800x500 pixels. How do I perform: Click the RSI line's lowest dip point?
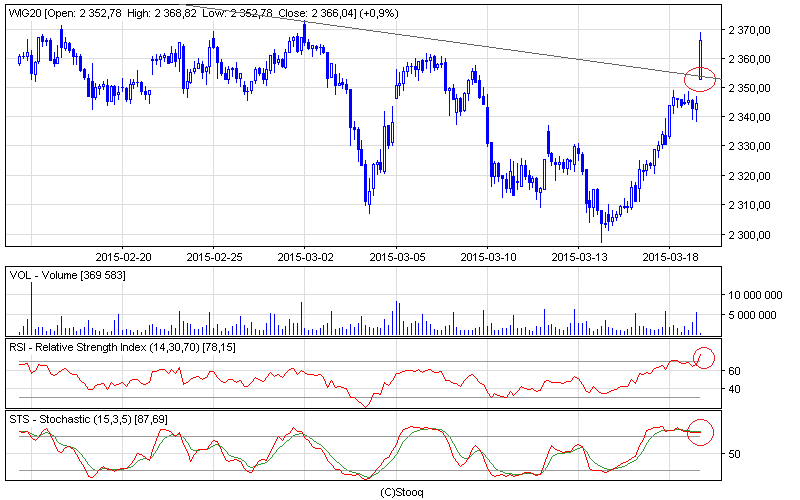[366, 406]
